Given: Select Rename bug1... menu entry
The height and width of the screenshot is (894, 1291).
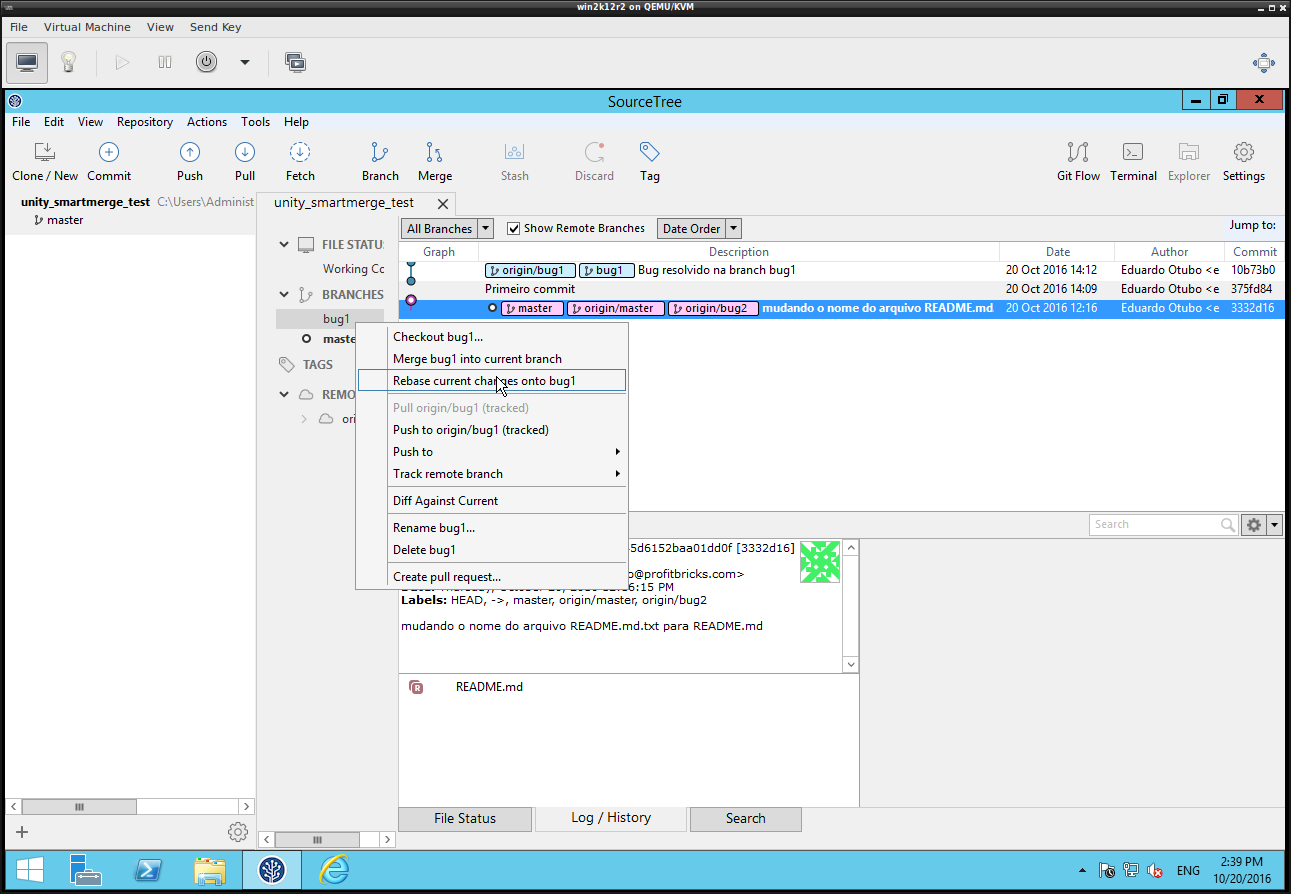Looking at the screenshot, I should click(492, 528).
